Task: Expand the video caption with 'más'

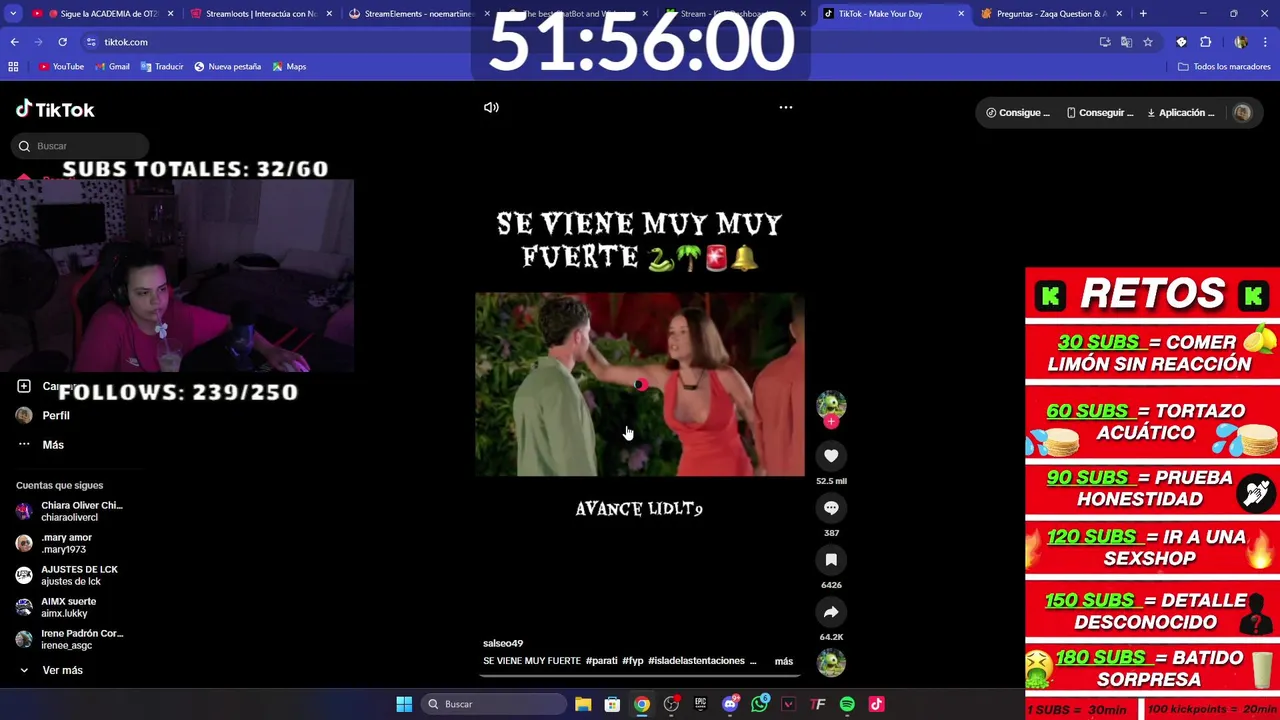Action: pos(784,661)
